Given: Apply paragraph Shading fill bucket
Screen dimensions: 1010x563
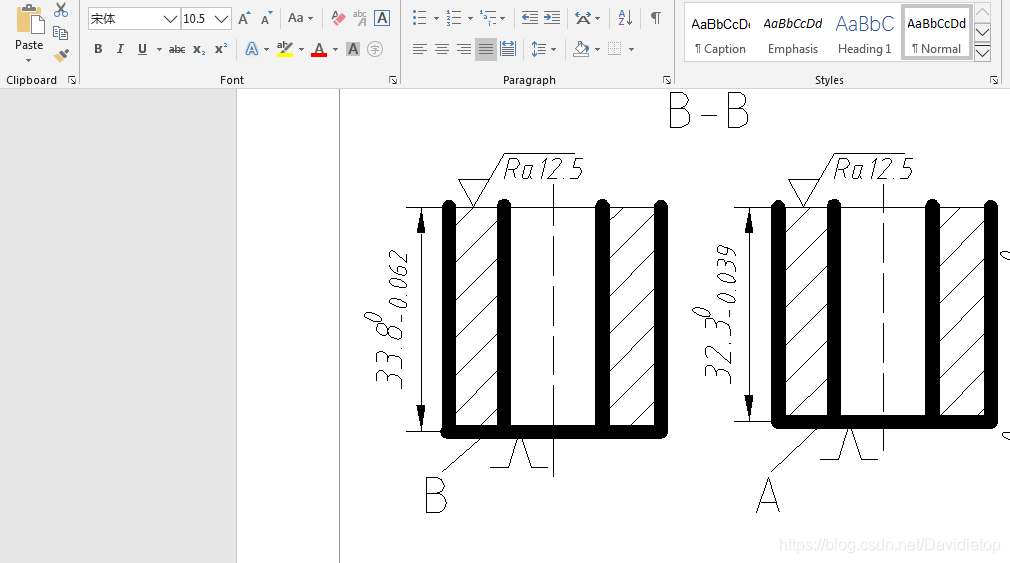Looking at the screenshot, I should click(582, 49).
